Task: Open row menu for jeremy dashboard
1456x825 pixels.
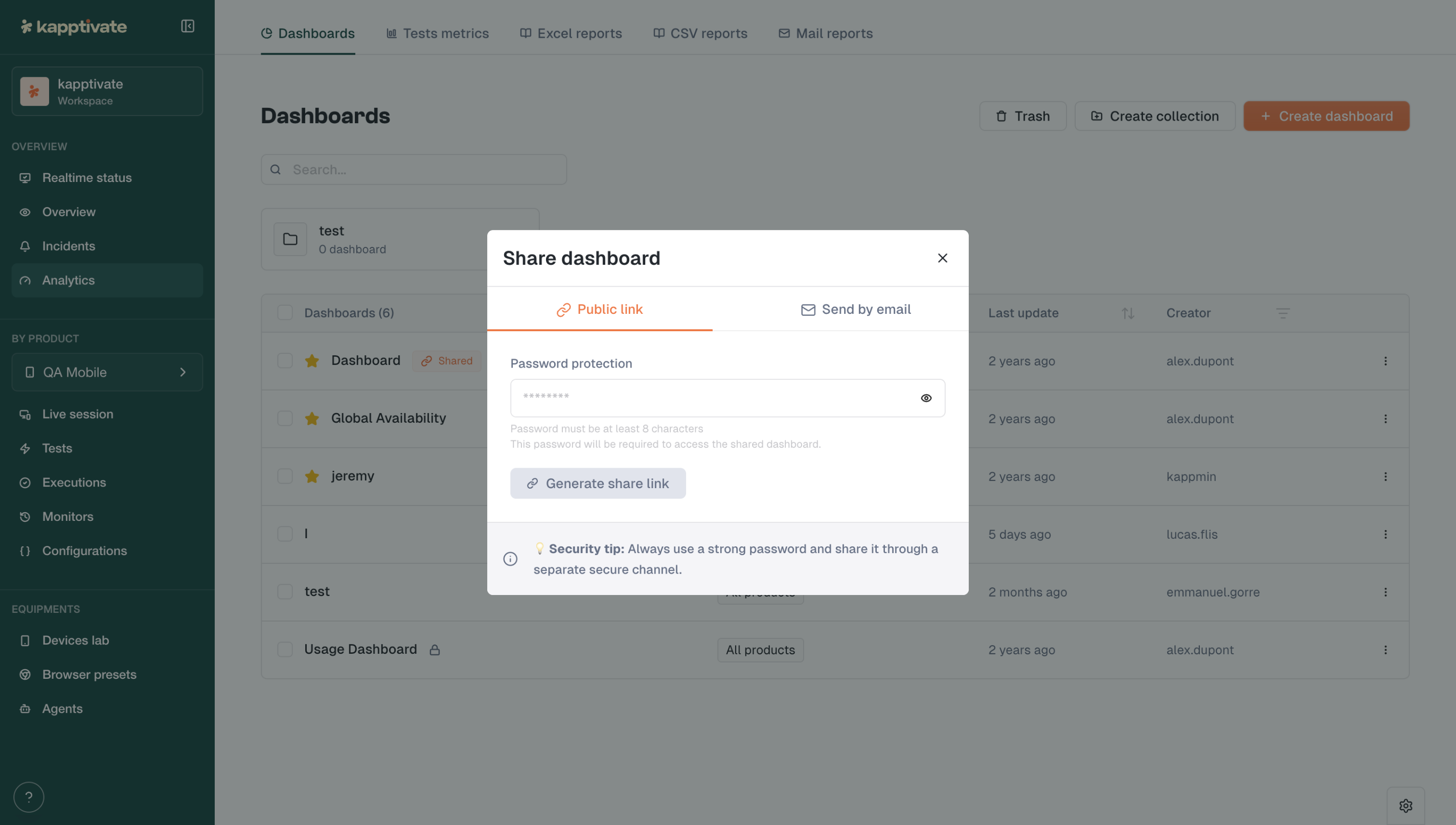Action: (1385, 476)
